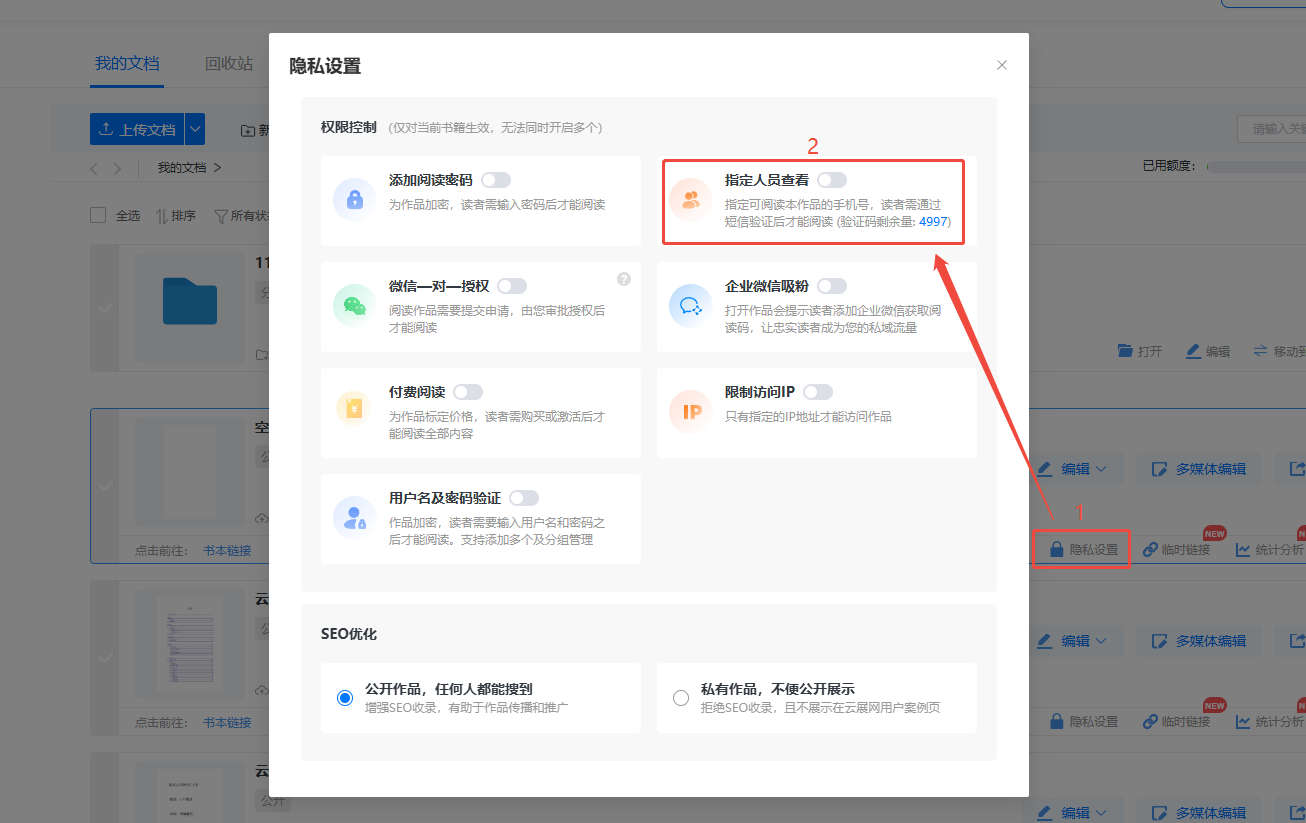Switch to 我的文档 tab

point(127,63)
